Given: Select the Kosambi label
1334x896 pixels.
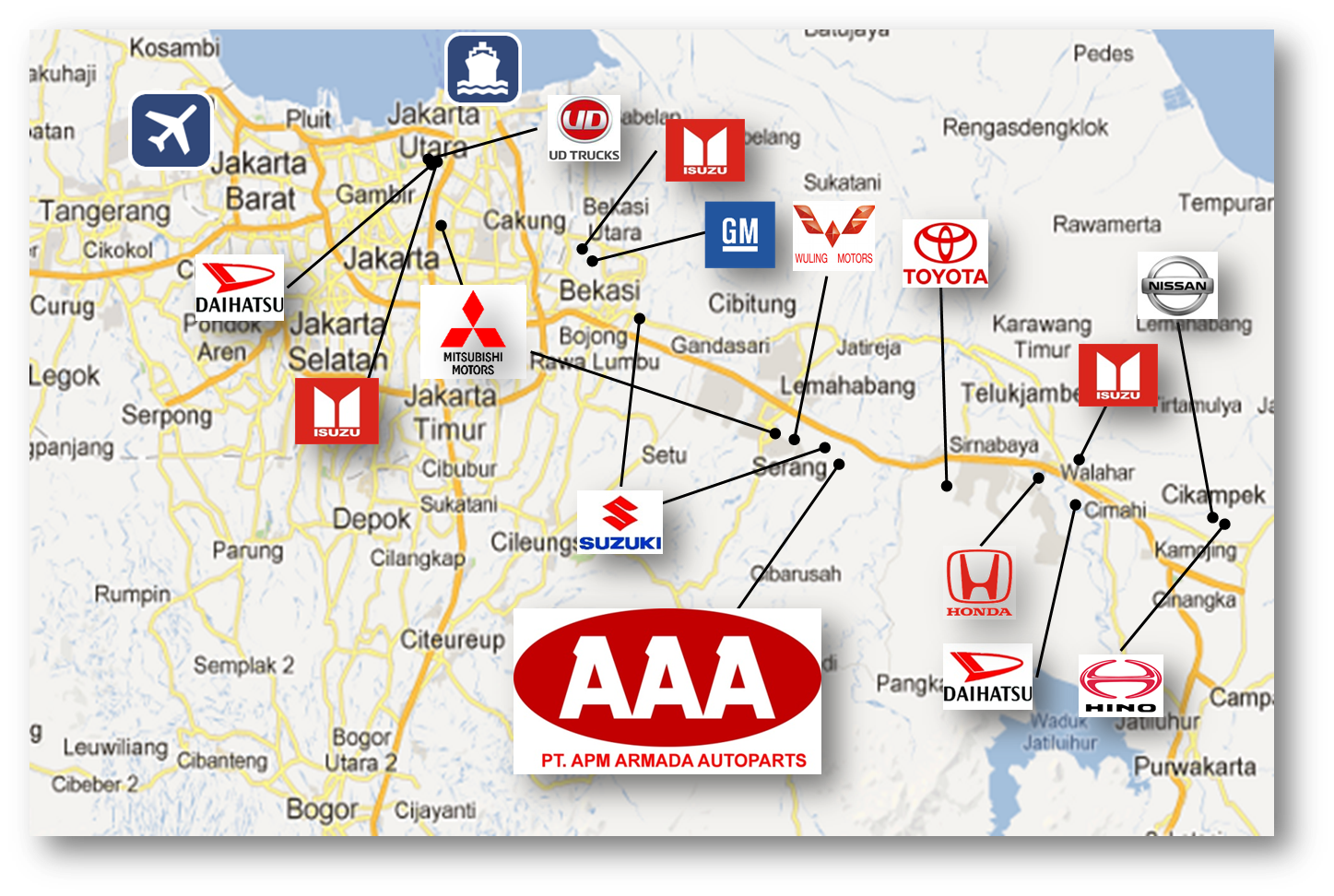Looking at the screenshot, I should pos(174,47).
